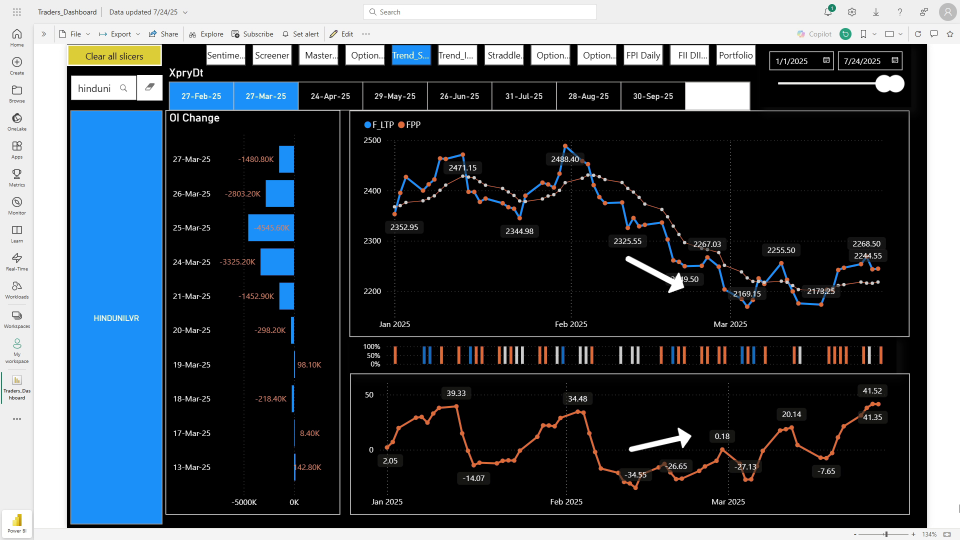Toggle the 27-Feb-25 expiry tile

(201, 96)
